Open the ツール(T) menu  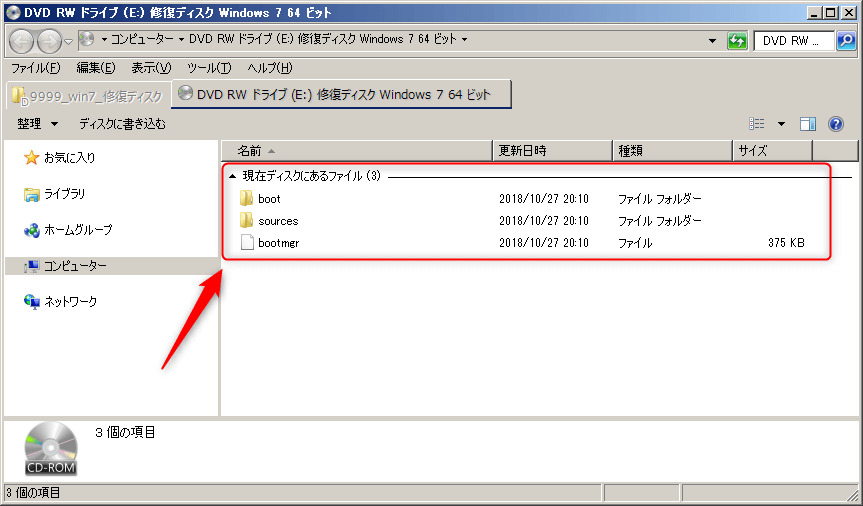tap(209, 68)
